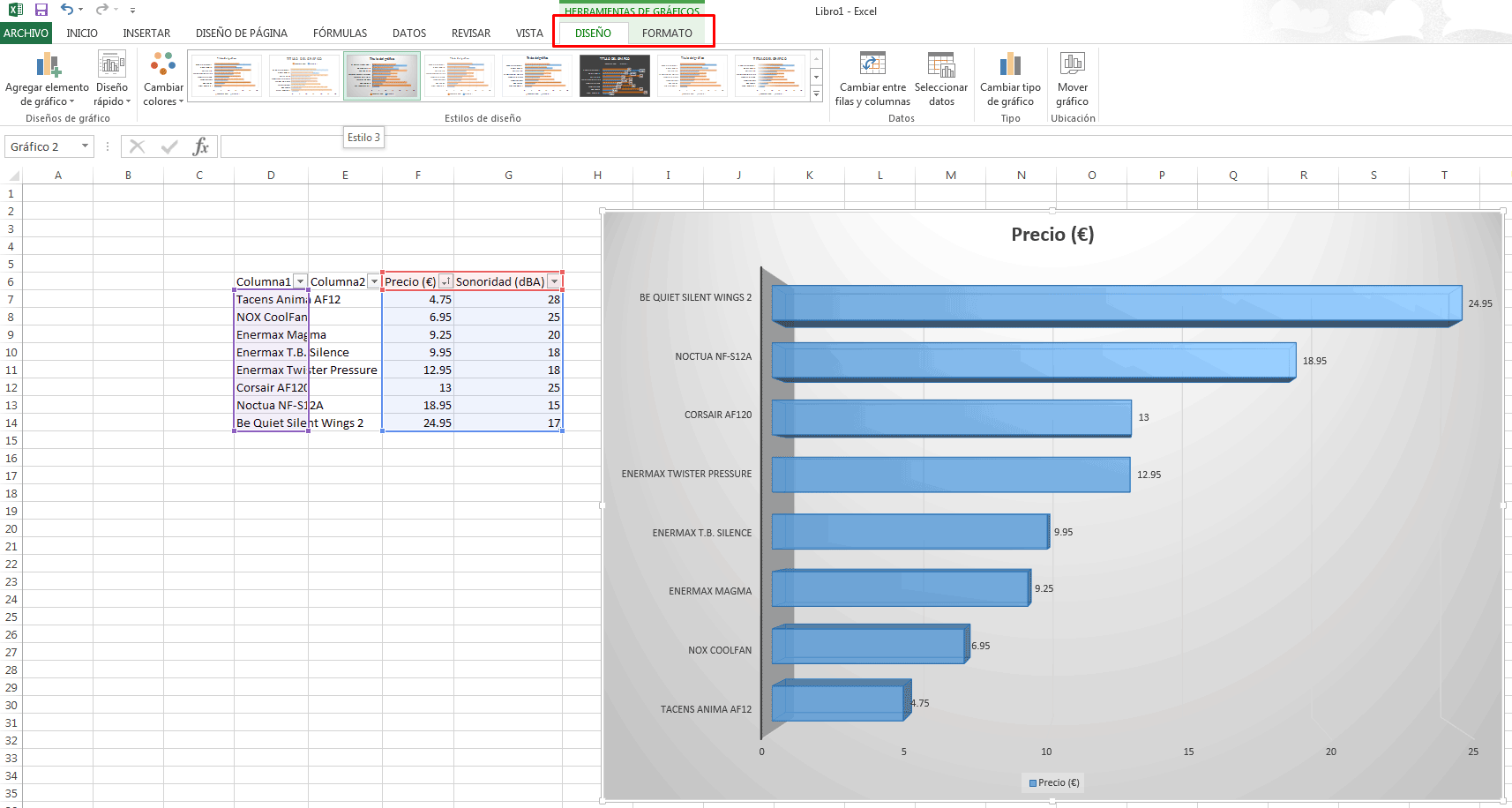Select the highlighted Estilo 3 chart style
The width and height of the screenshot is (1512, 808).
click(x=382, y=76)
